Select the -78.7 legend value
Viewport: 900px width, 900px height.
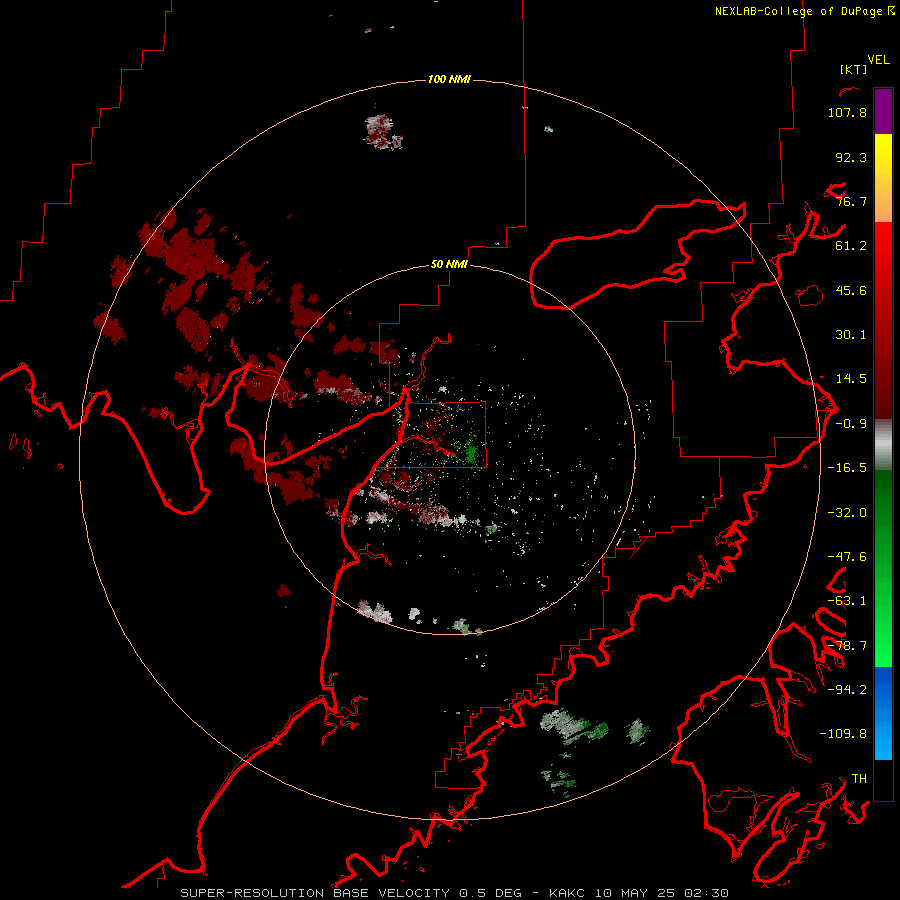(847, 646)
